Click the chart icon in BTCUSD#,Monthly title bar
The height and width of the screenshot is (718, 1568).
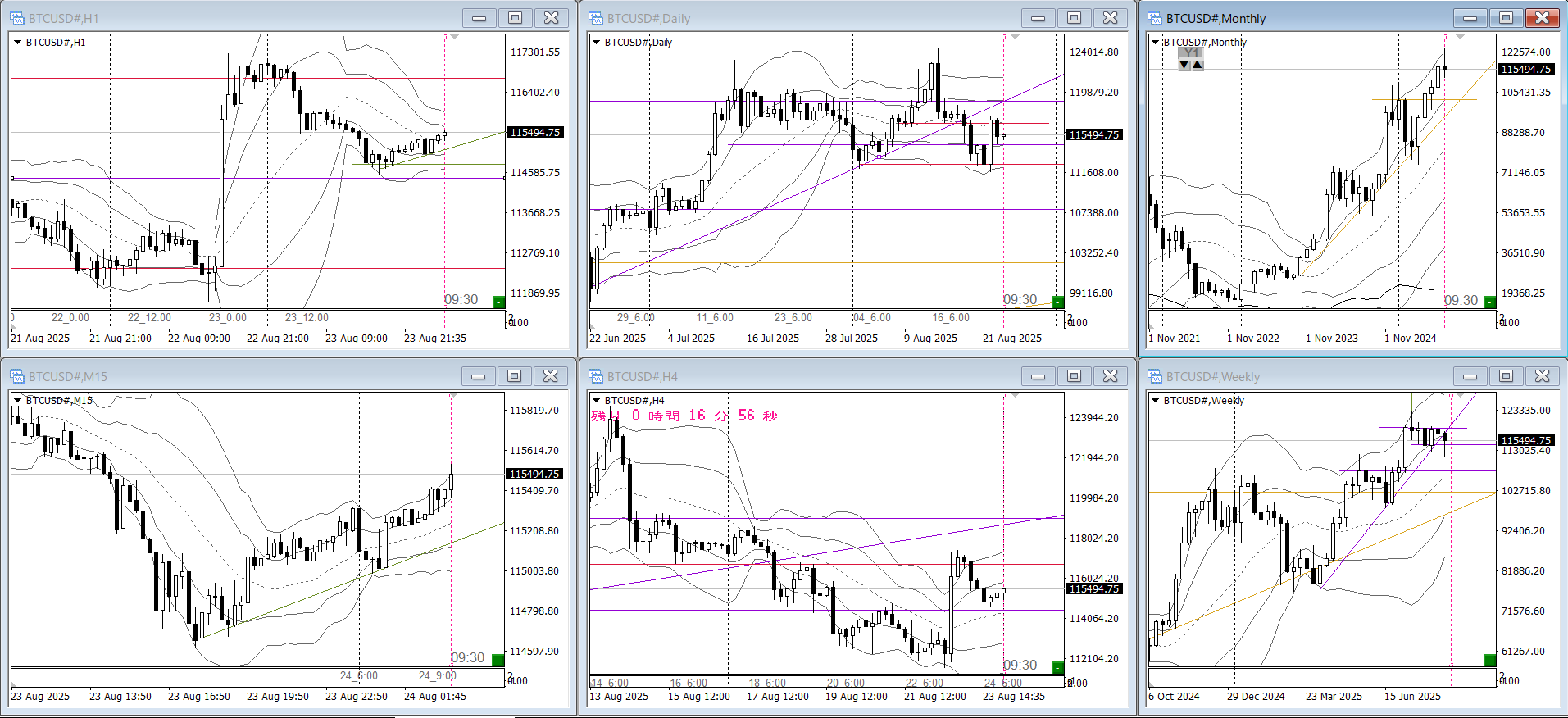coord(1155,18)
